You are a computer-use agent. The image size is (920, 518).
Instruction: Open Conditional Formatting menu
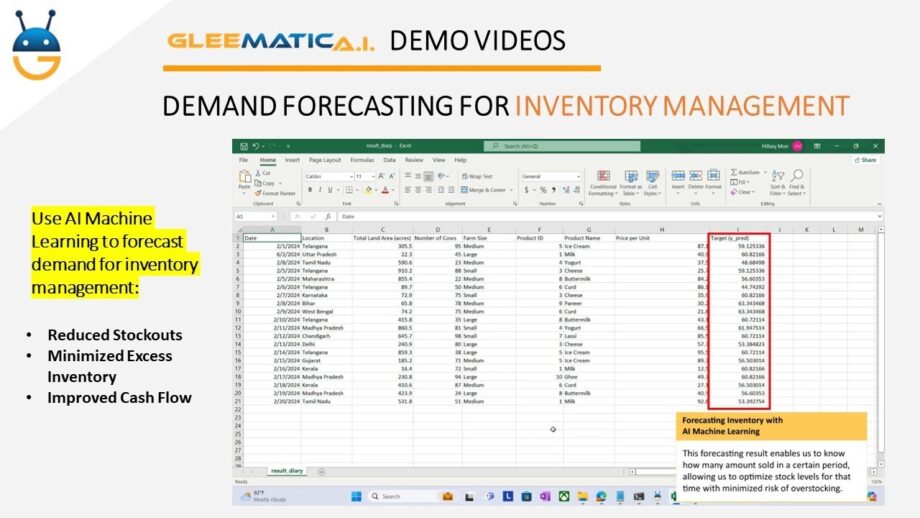coord(603,183)
